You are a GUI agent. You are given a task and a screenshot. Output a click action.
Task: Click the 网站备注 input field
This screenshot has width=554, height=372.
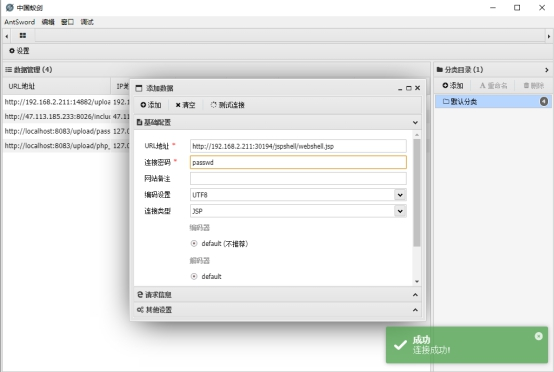(298, 178)
